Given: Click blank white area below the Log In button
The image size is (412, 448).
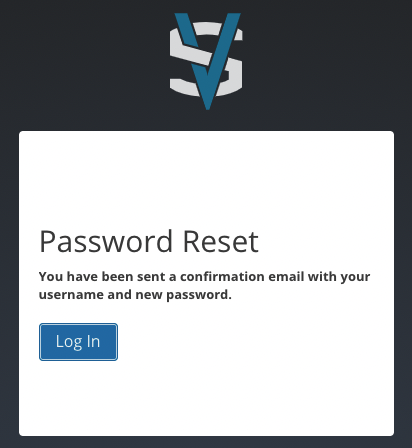Looking at the screenshot, I should point(206,398).
